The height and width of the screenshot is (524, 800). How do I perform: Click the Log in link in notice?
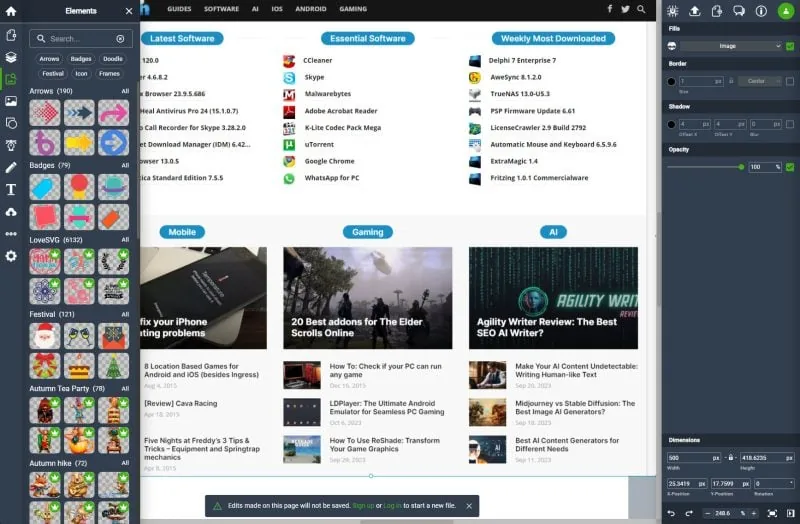[392, 506]
